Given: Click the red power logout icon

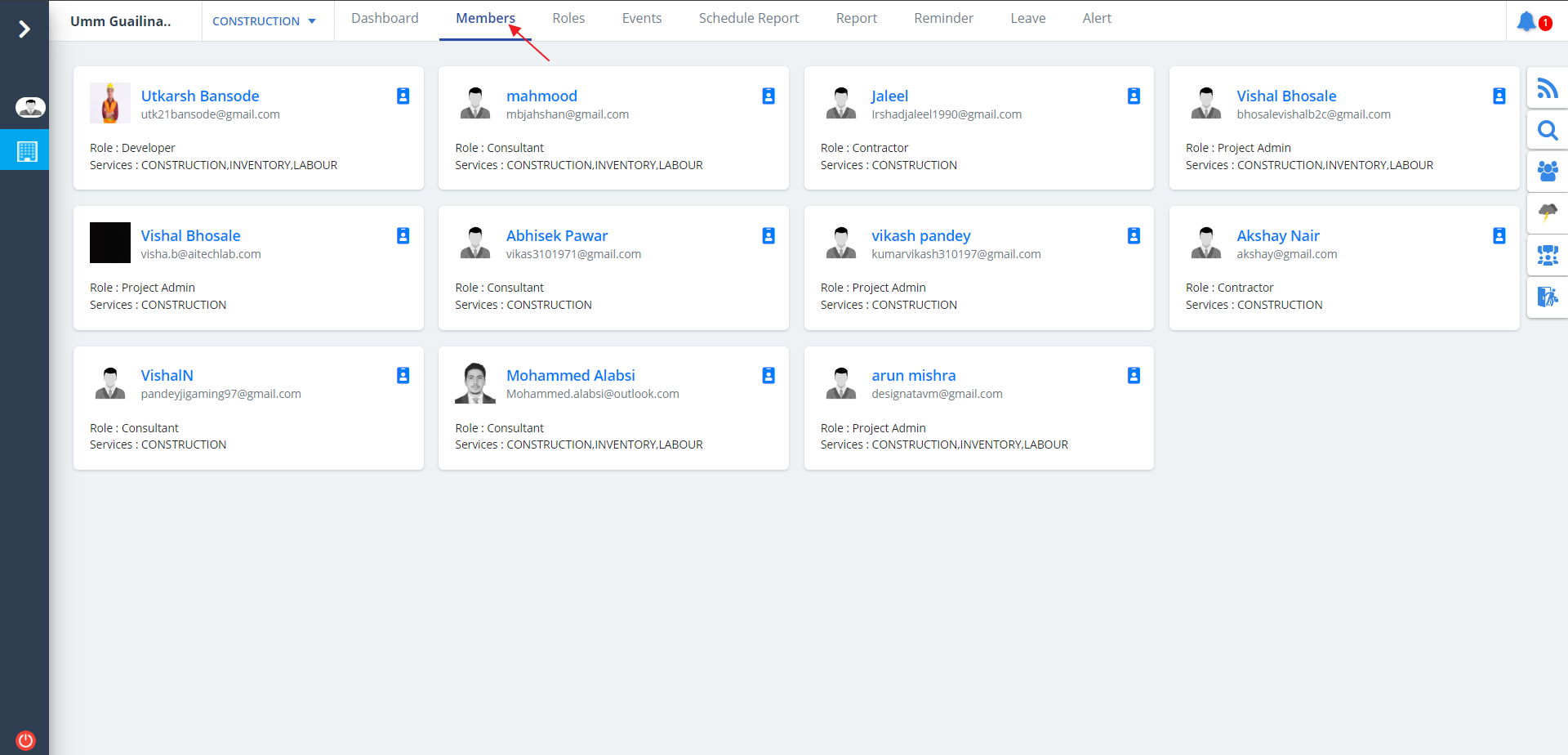Looking at the screenshot, I should 25,740.
